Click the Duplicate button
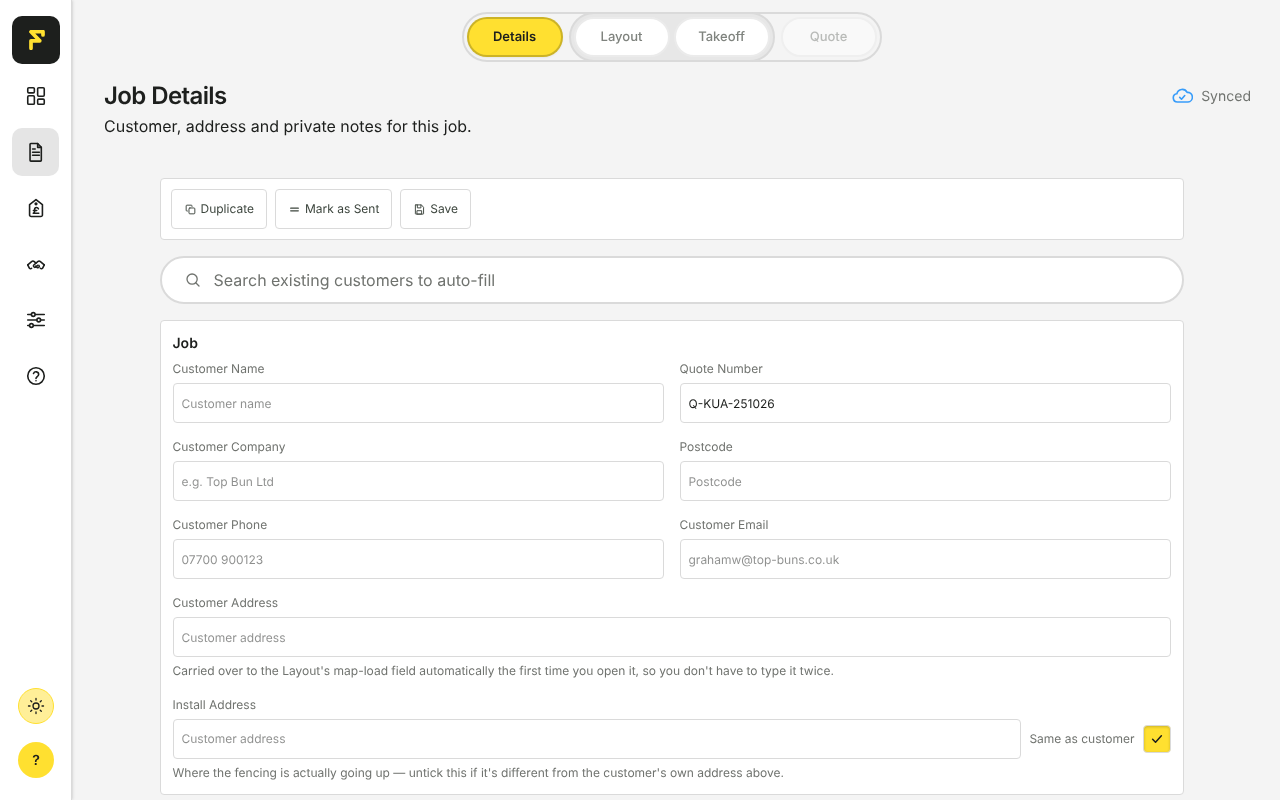Screen dimensions: 1280x800 point(219,209)
